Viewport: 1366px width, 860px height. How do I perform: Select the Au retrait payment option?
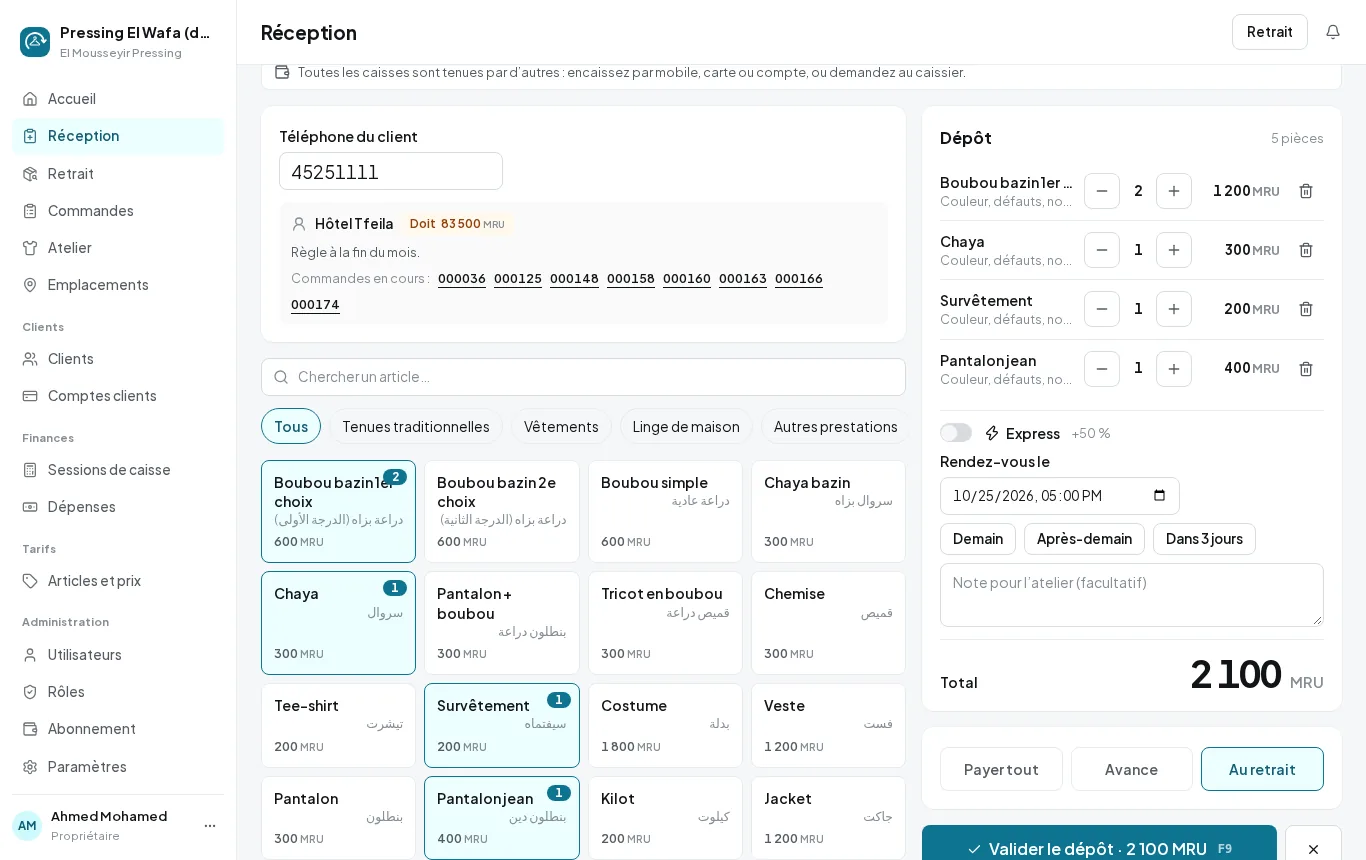(x=1262, y=769)
